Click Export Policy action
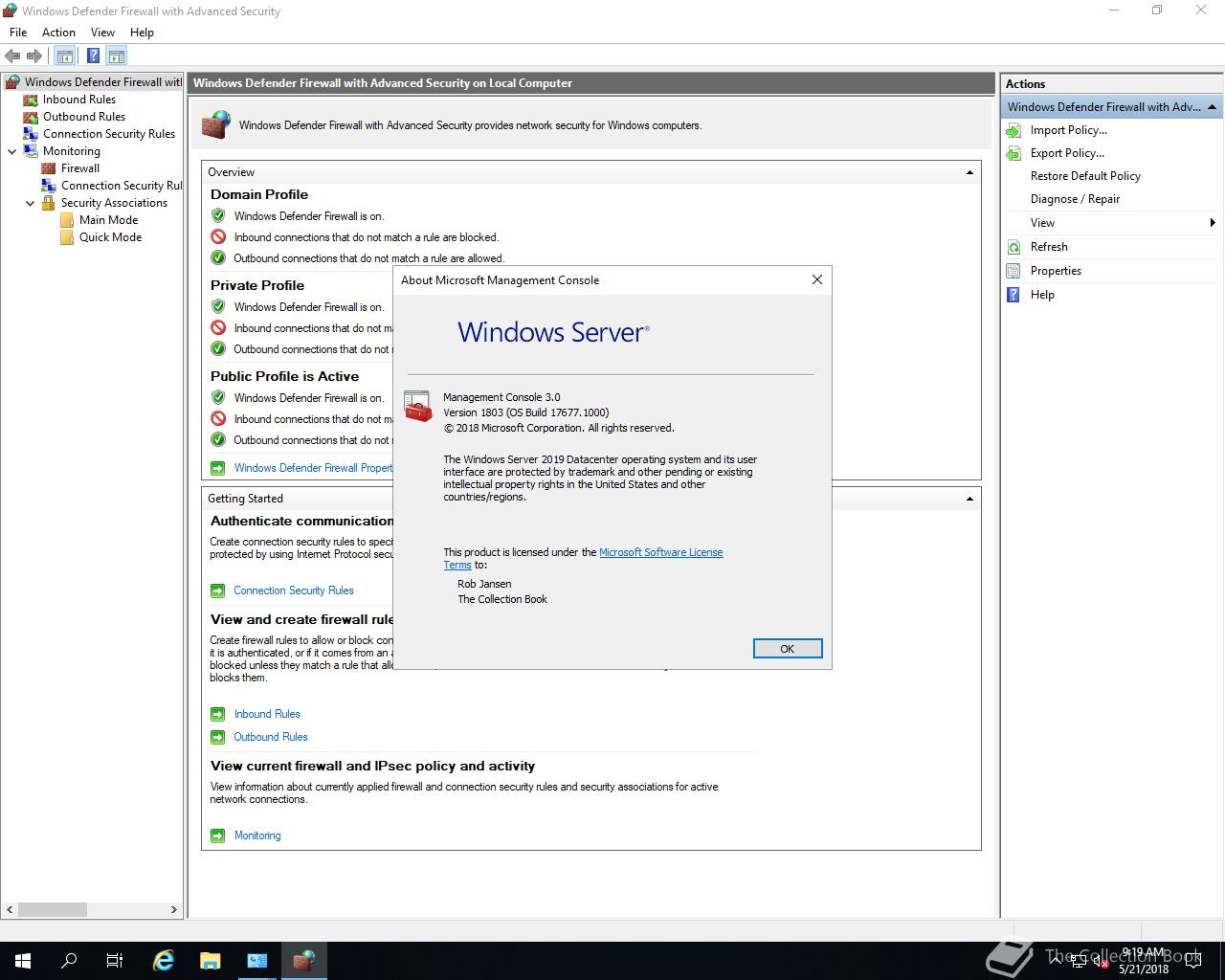Viewport: 1225px width, 980px height. click(x=1067, y=153)
